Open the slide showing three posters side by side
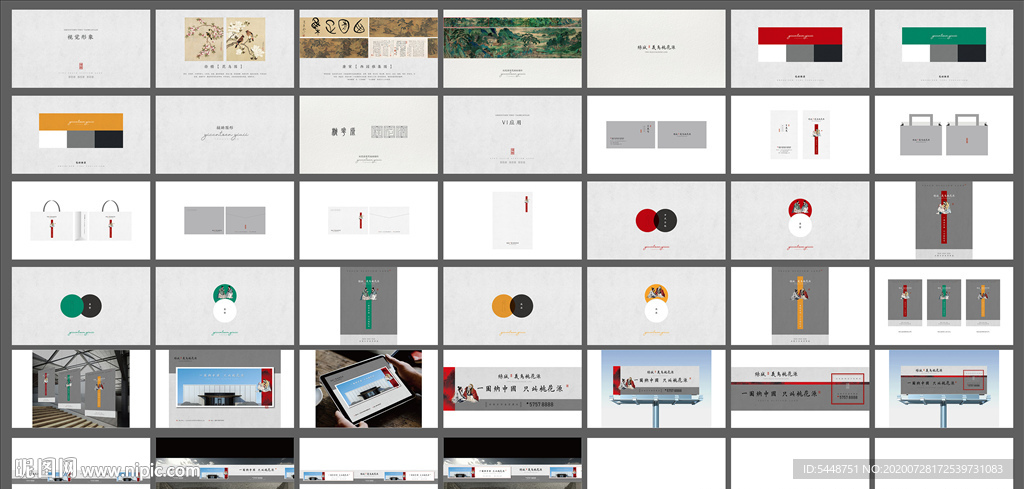 point(944,304)
